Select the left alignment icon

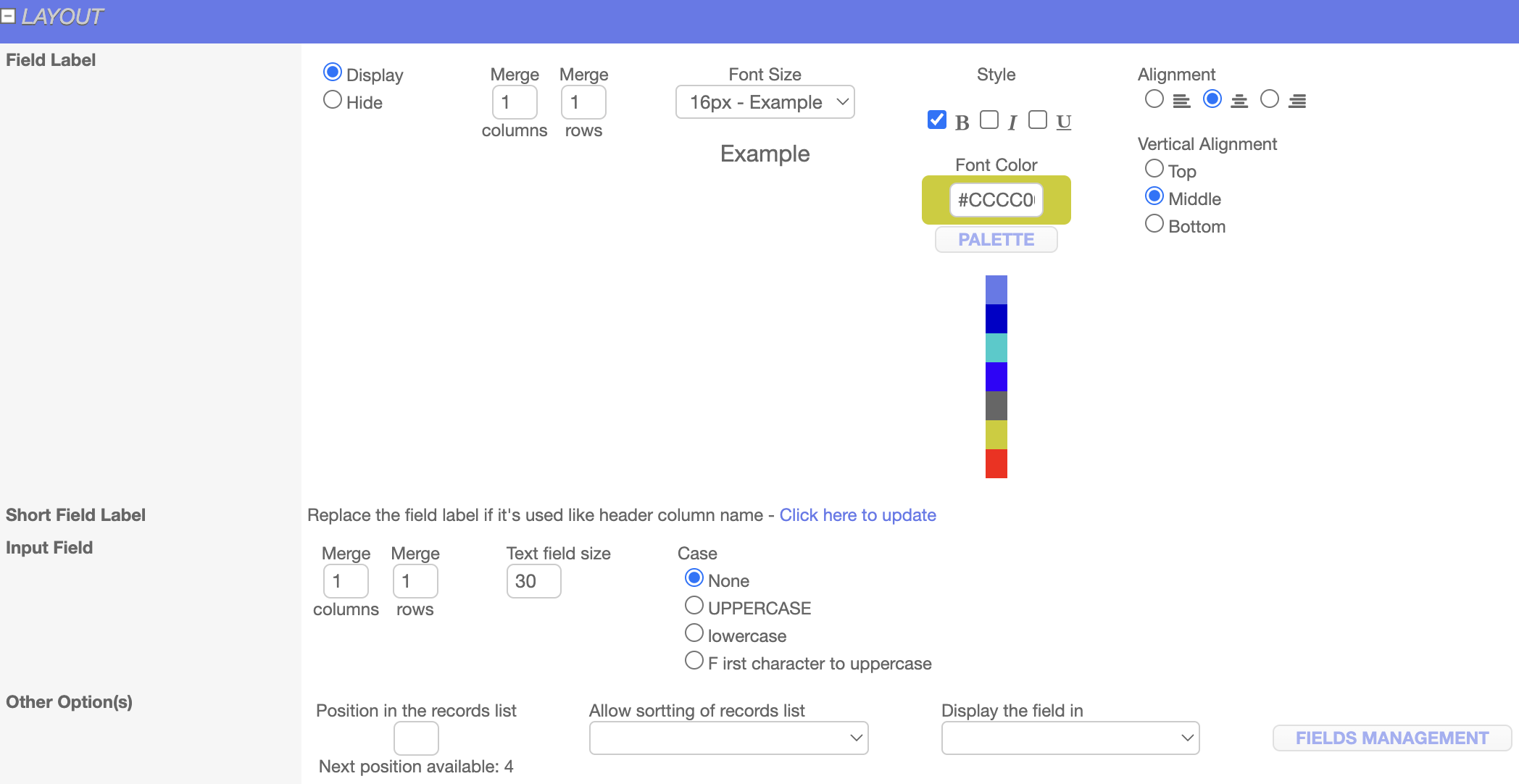click(1181, 101)
